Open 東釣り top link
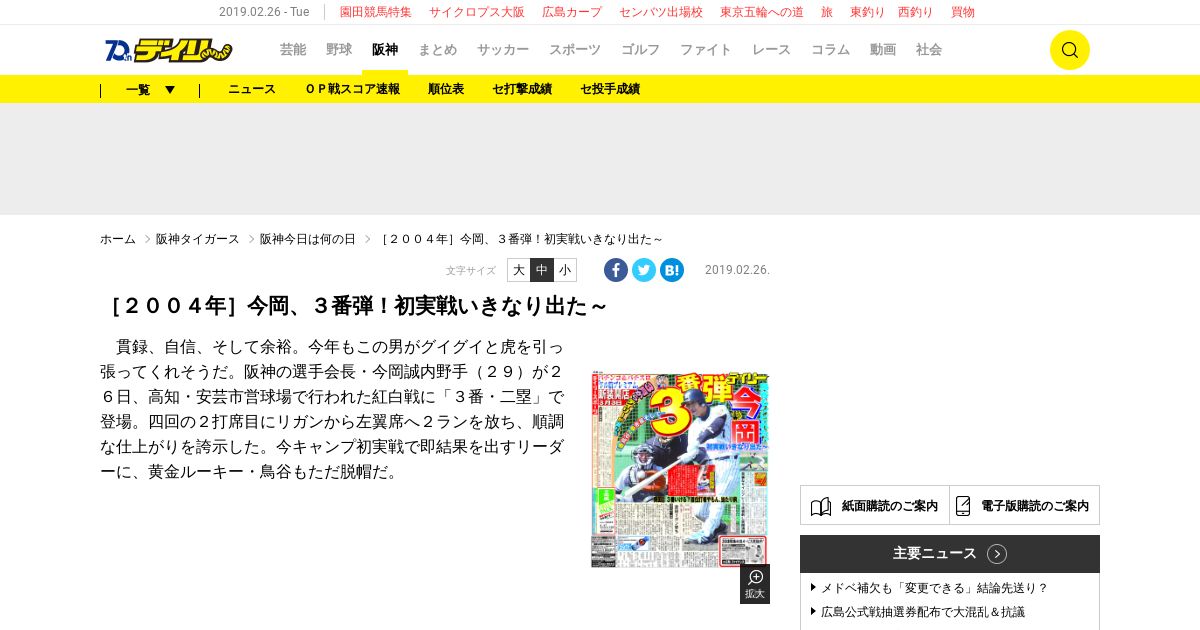The height and width of the screenshot is (630, 1200). click(x=868, y=12)
